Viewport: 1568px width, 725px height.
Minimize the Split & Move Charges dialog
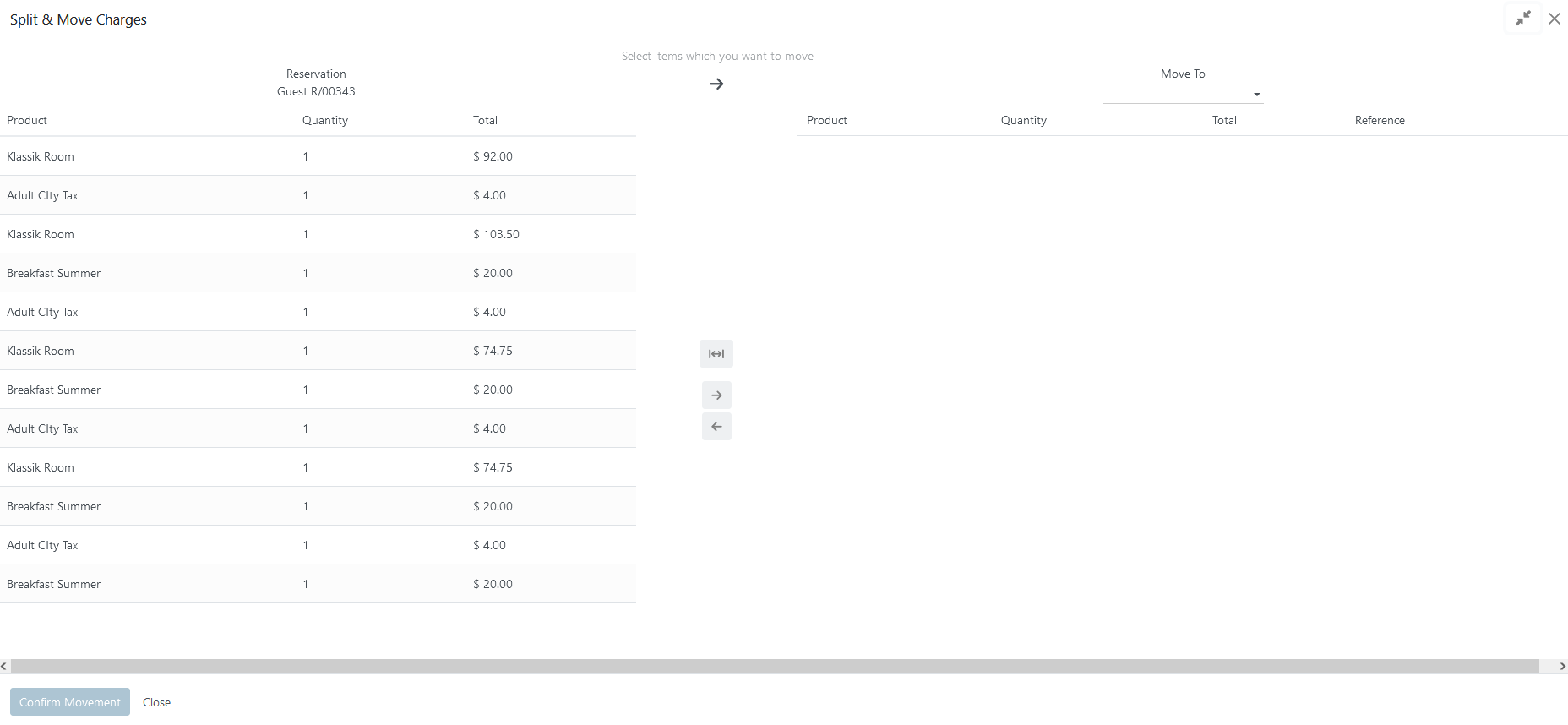tap(1523, 19)
